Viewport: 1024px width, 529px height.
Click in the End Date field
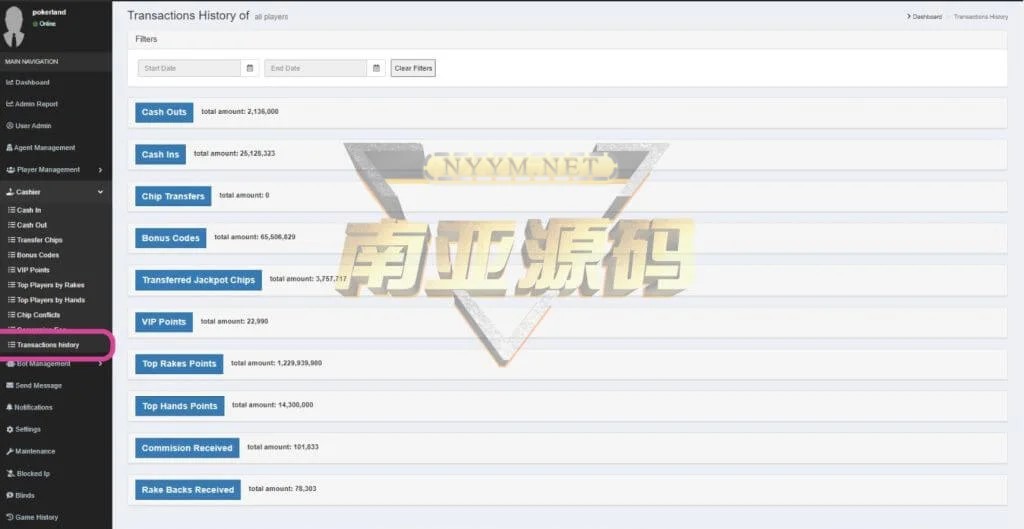[x=316, y=68]
